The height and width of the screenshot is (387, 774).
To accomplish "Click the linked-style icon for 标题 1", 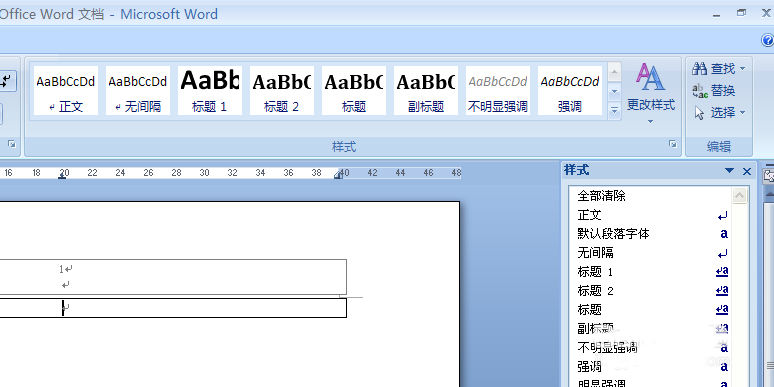I will (x=722, y=271).
